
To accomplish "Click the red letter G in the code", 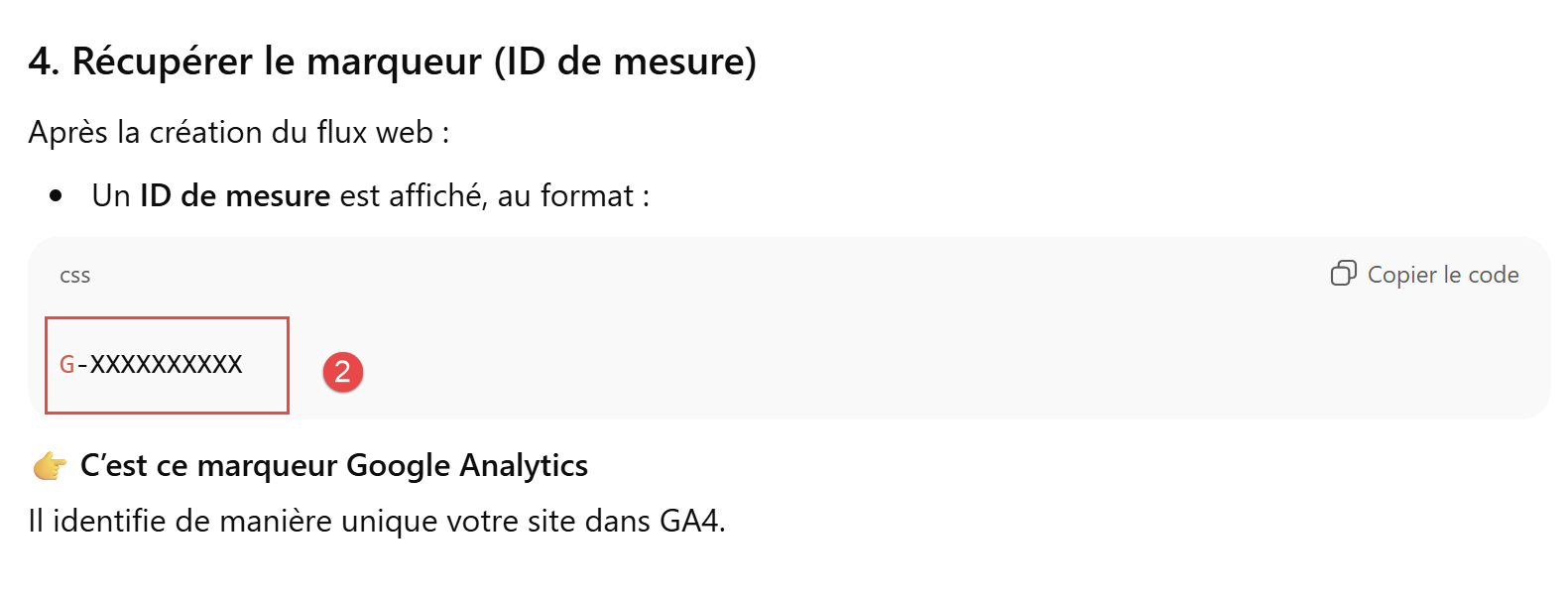I will coord(66,364).
